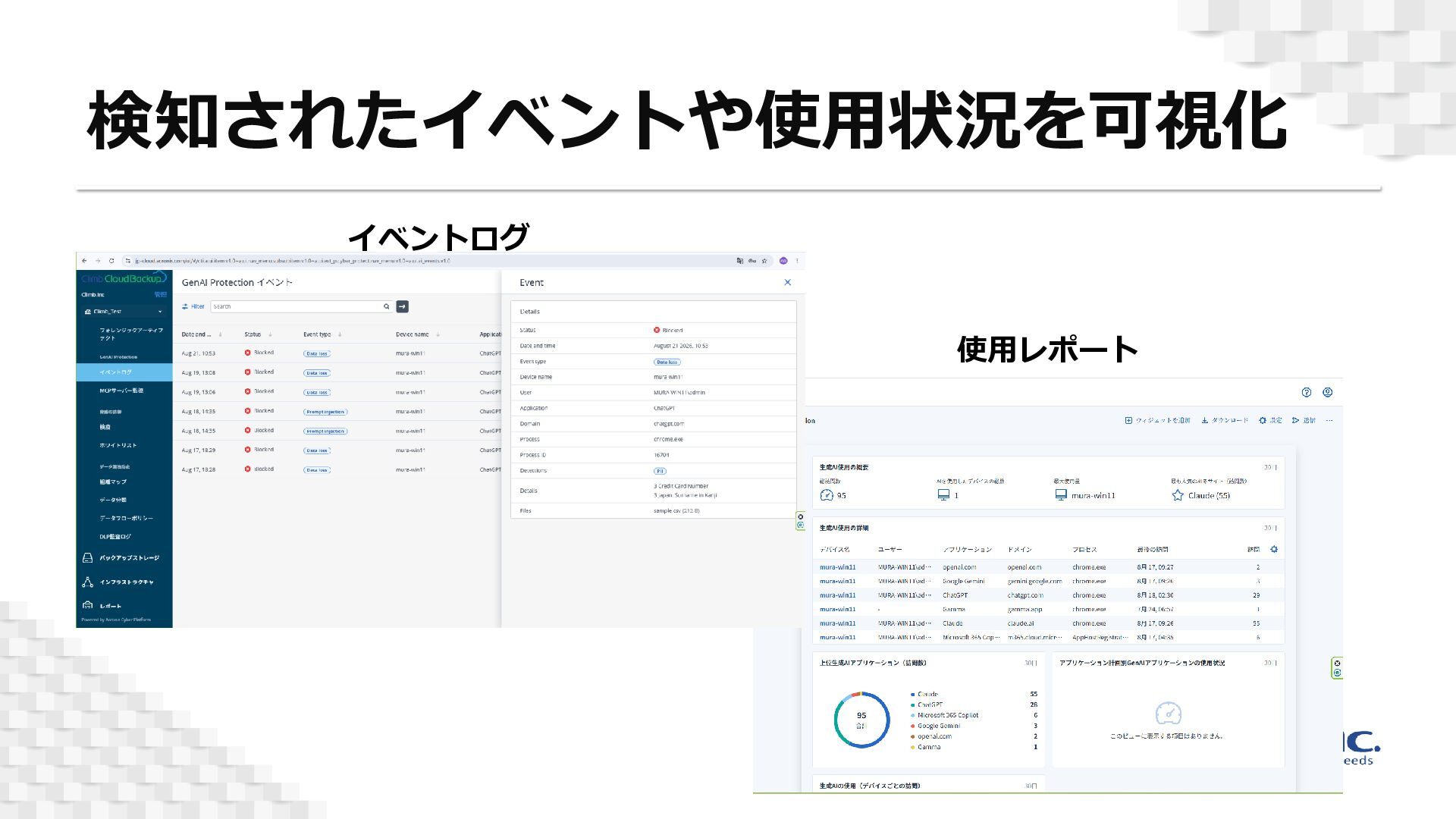Viewport: 1456px width, 819px height.
Task: Click the dark arrow button beside search
Action: (403, 306)
